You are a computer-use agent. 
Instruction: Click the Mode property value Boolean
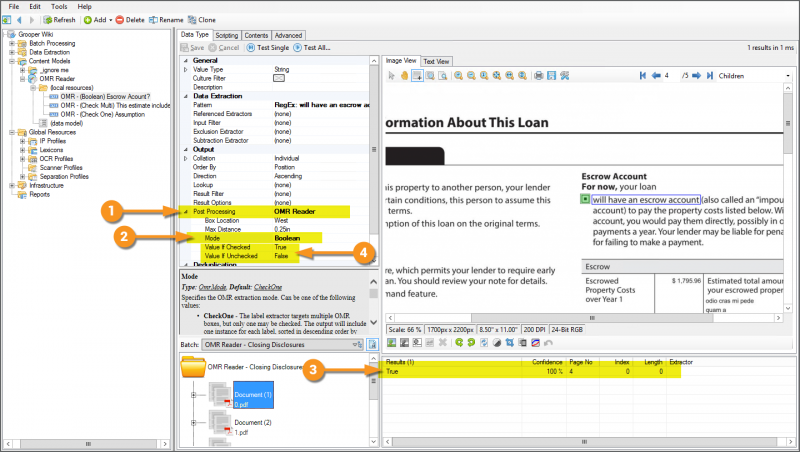tap(287, 238)
